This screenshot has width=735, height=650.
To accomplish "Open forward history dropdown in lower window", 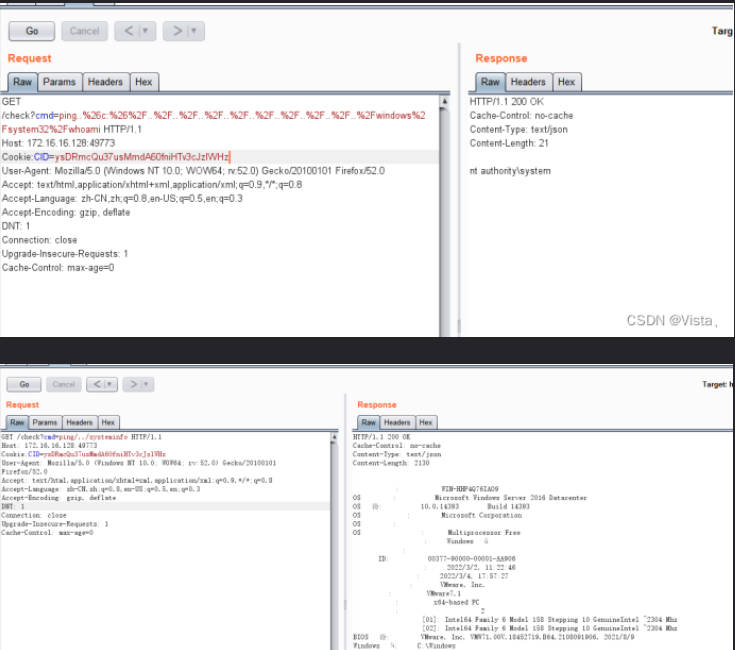I will 147,384.
